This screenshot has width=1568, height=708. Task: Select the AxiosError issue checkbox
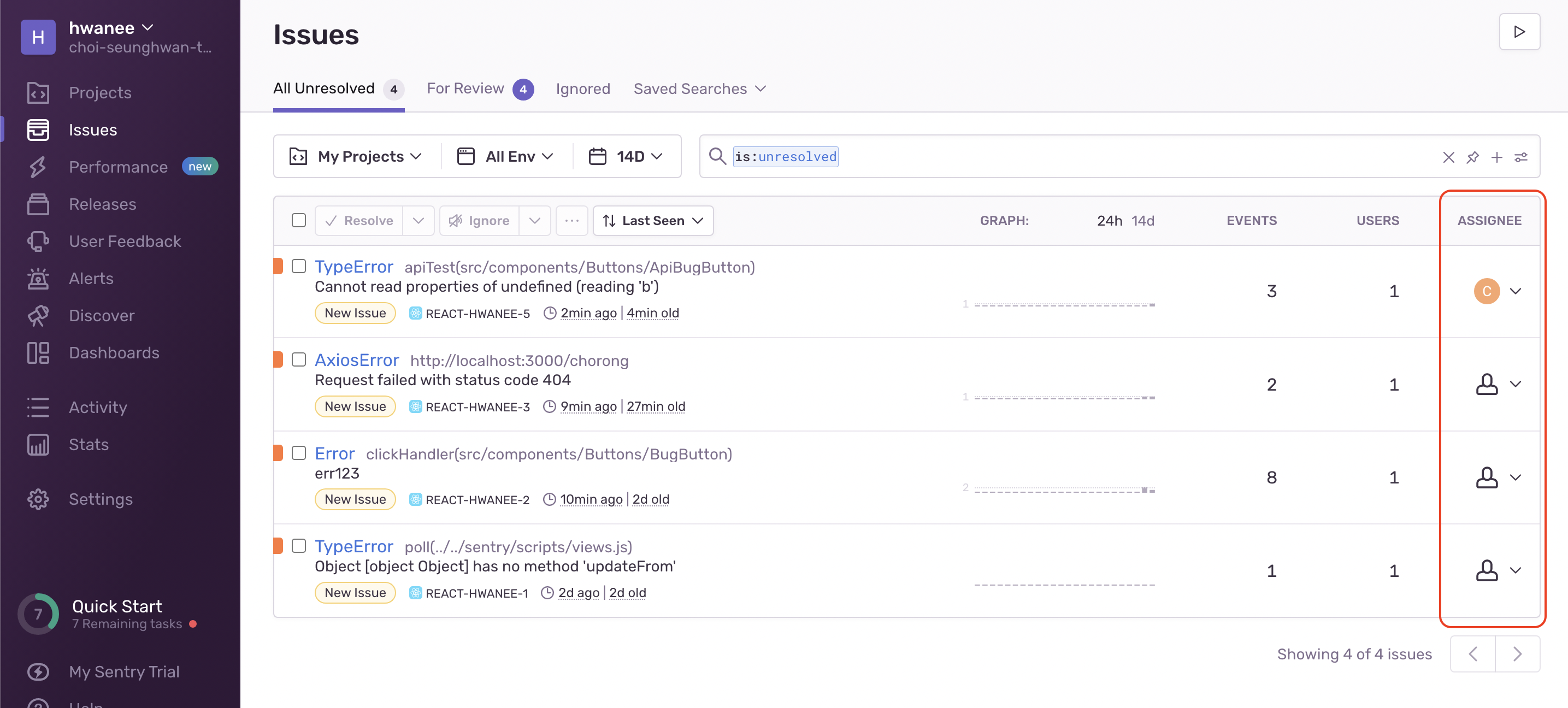click(x=298, y=359)
